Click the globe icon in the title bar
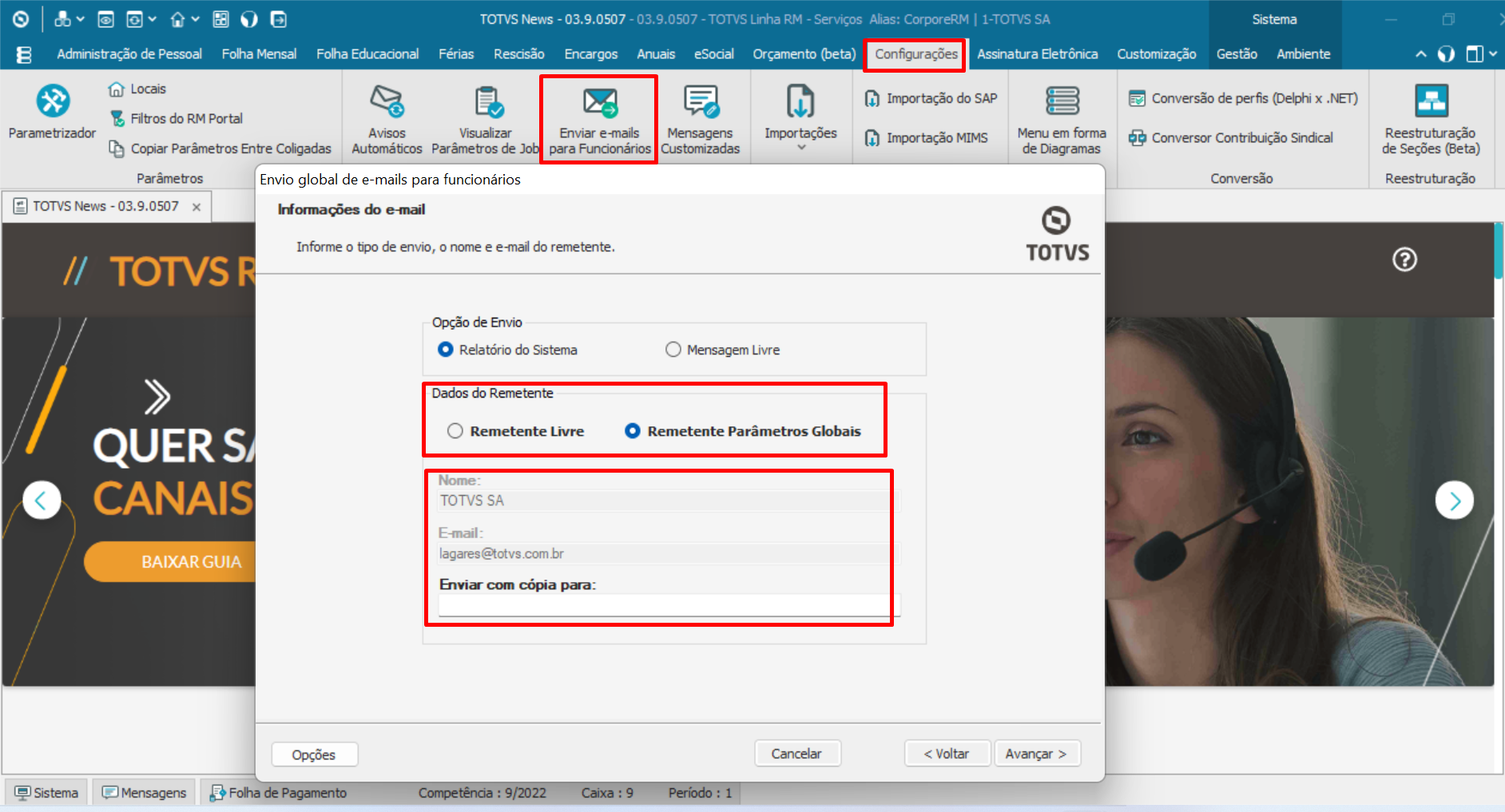Viewport: 1505px width, 812px height. (249, 19)
